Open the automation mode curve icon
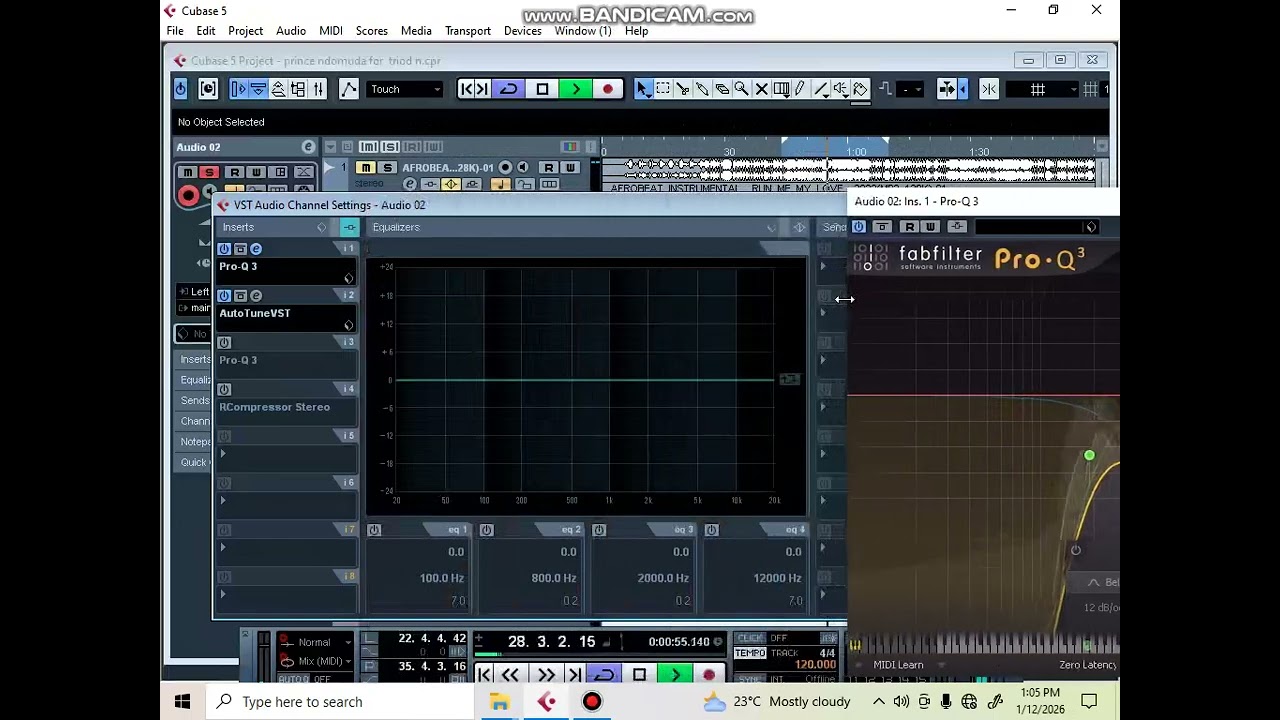This screenshot has width=1280, height=720. pos(348,89)
